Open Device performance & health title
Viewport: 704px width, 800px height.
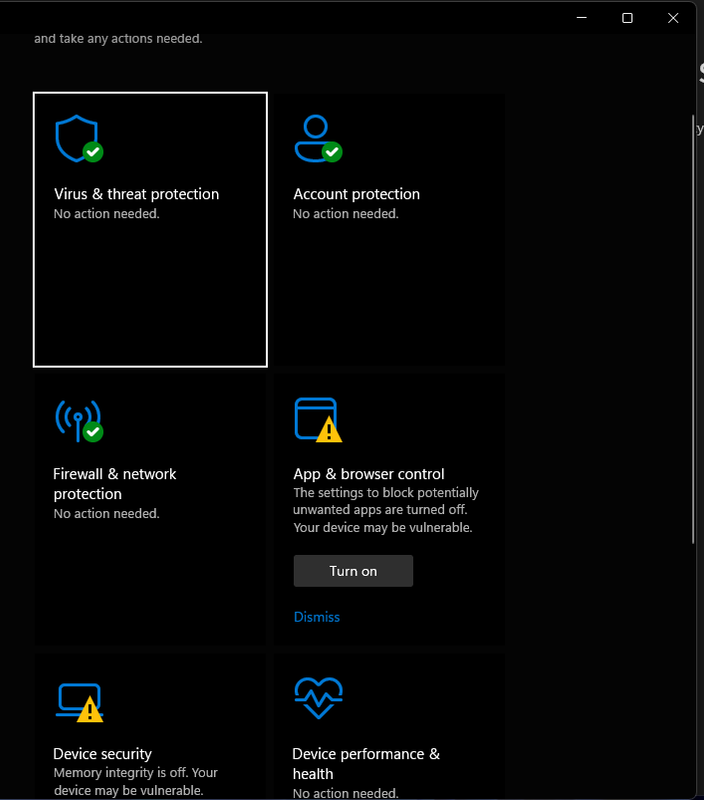click(x=366, y=764)
